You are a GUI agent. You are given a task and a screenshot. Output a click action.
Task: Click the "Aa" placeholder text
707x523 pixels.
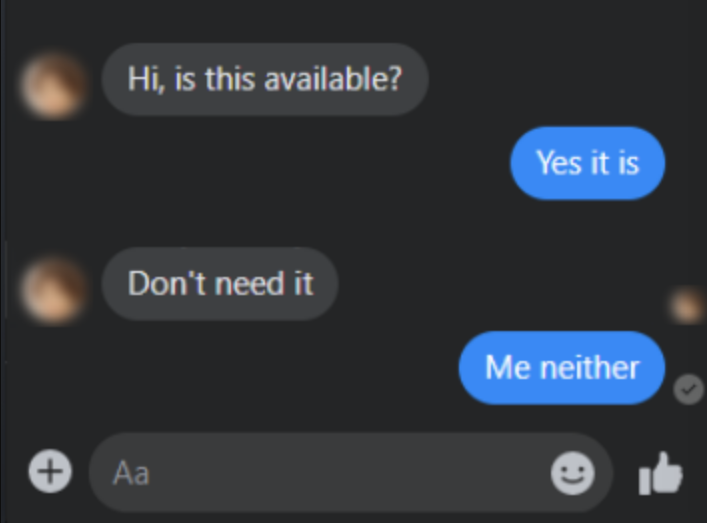(x=131, y=473)
